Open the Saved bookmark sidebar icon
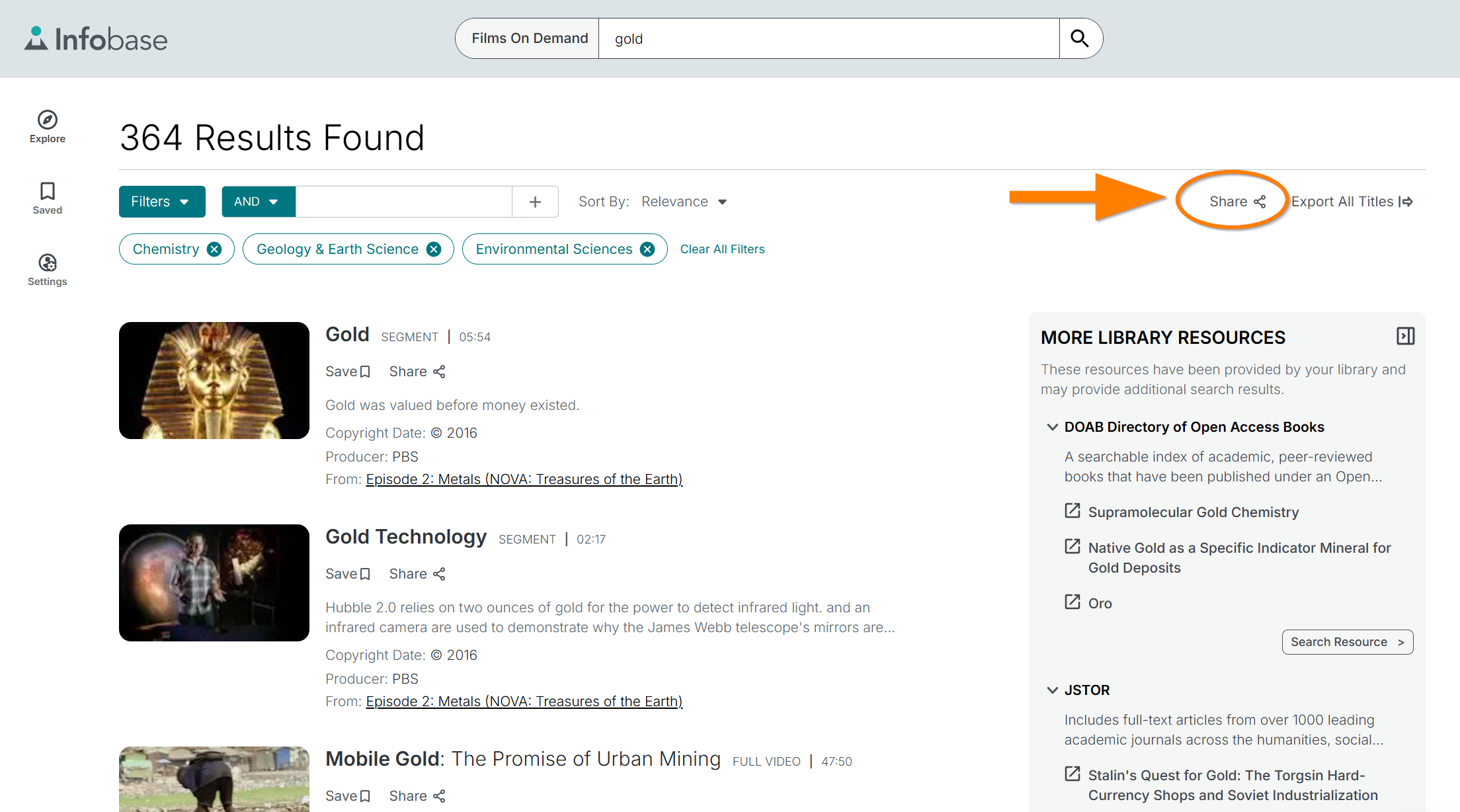Screen dimensions: 1460x812 coord(48,198)
